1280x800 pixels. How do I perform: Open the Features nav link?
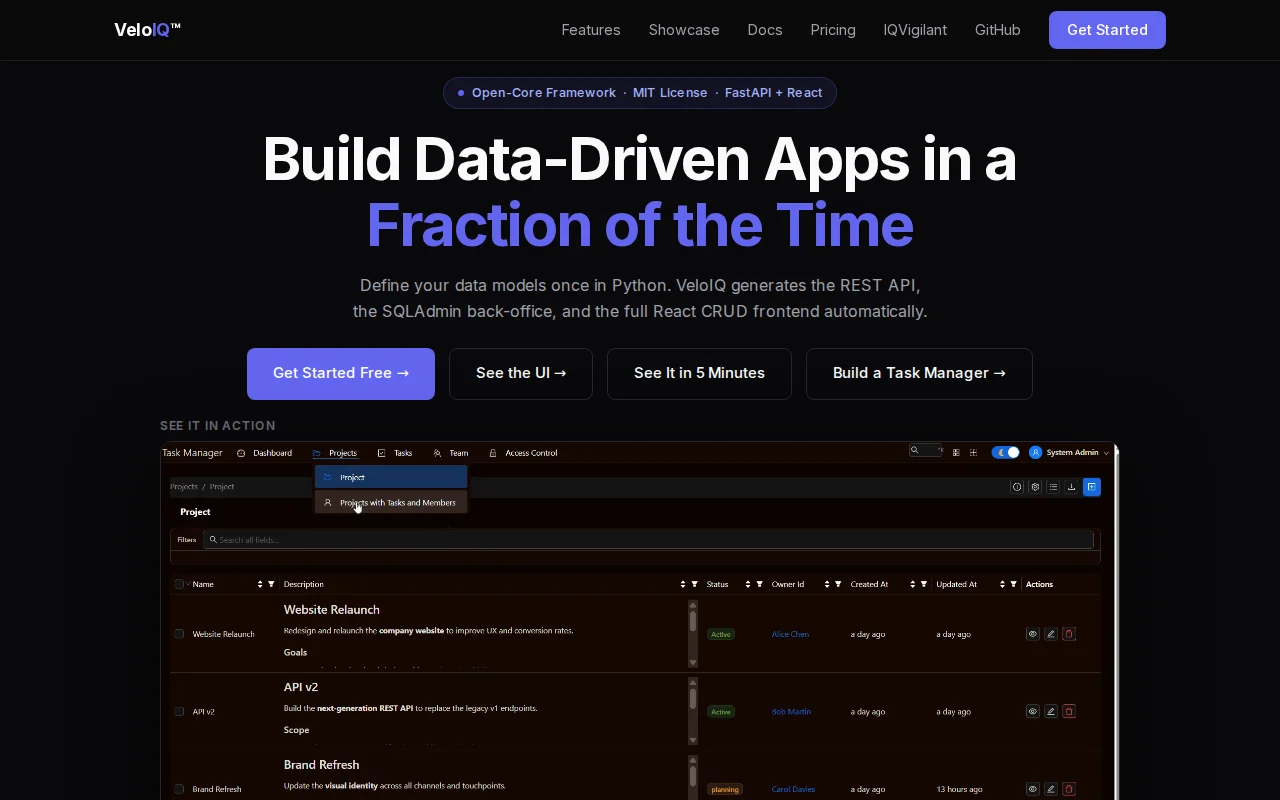591,30
